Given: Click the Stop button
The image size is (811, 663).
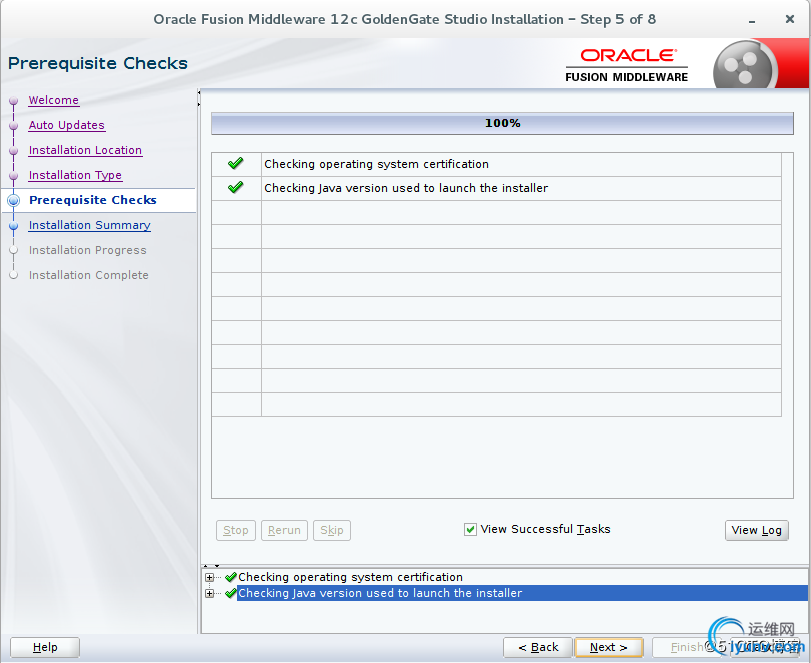Looking at the screenshot, I should point(236,530).
